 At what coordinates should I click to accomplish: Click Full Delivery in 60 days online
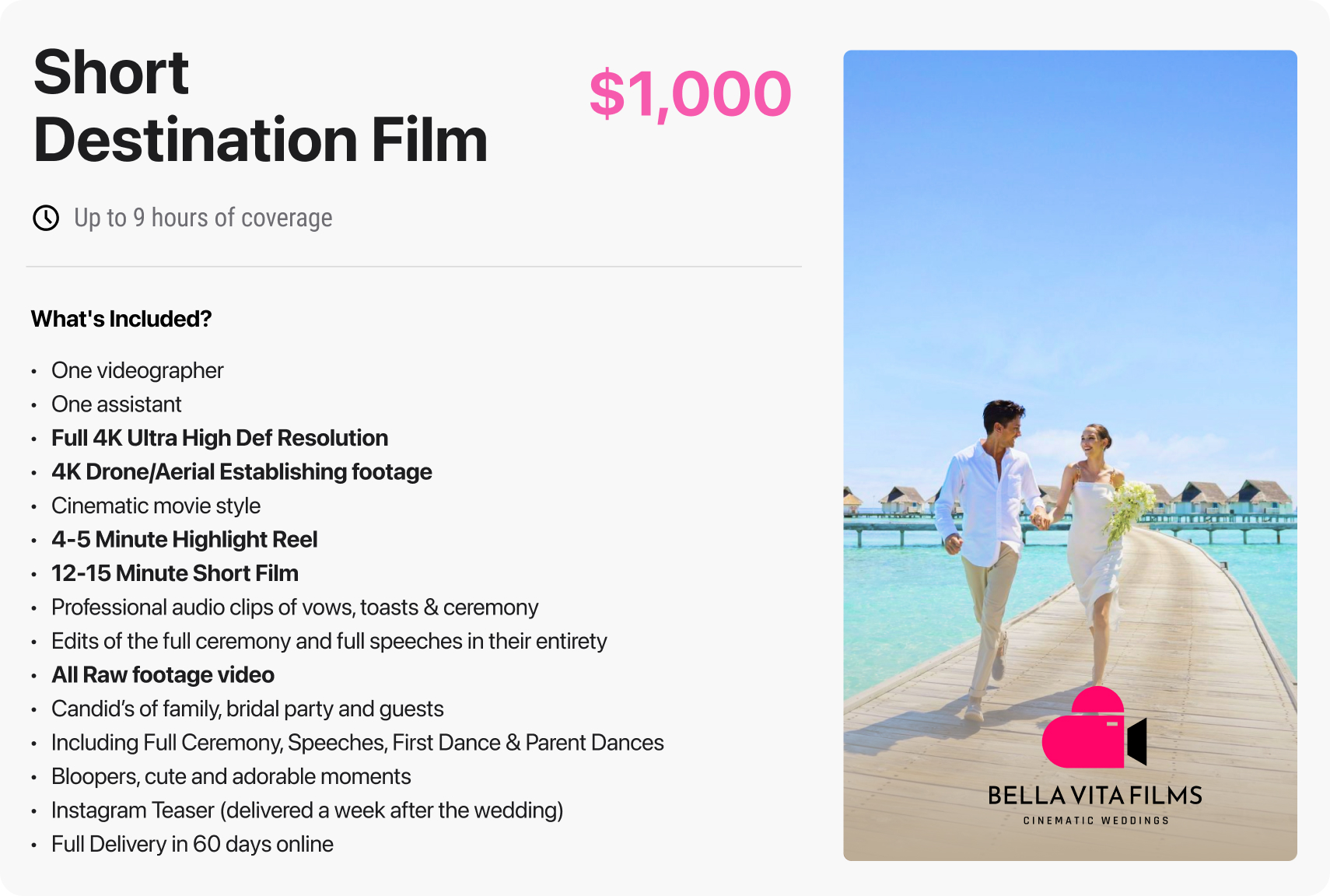click(x=192, y=844)
